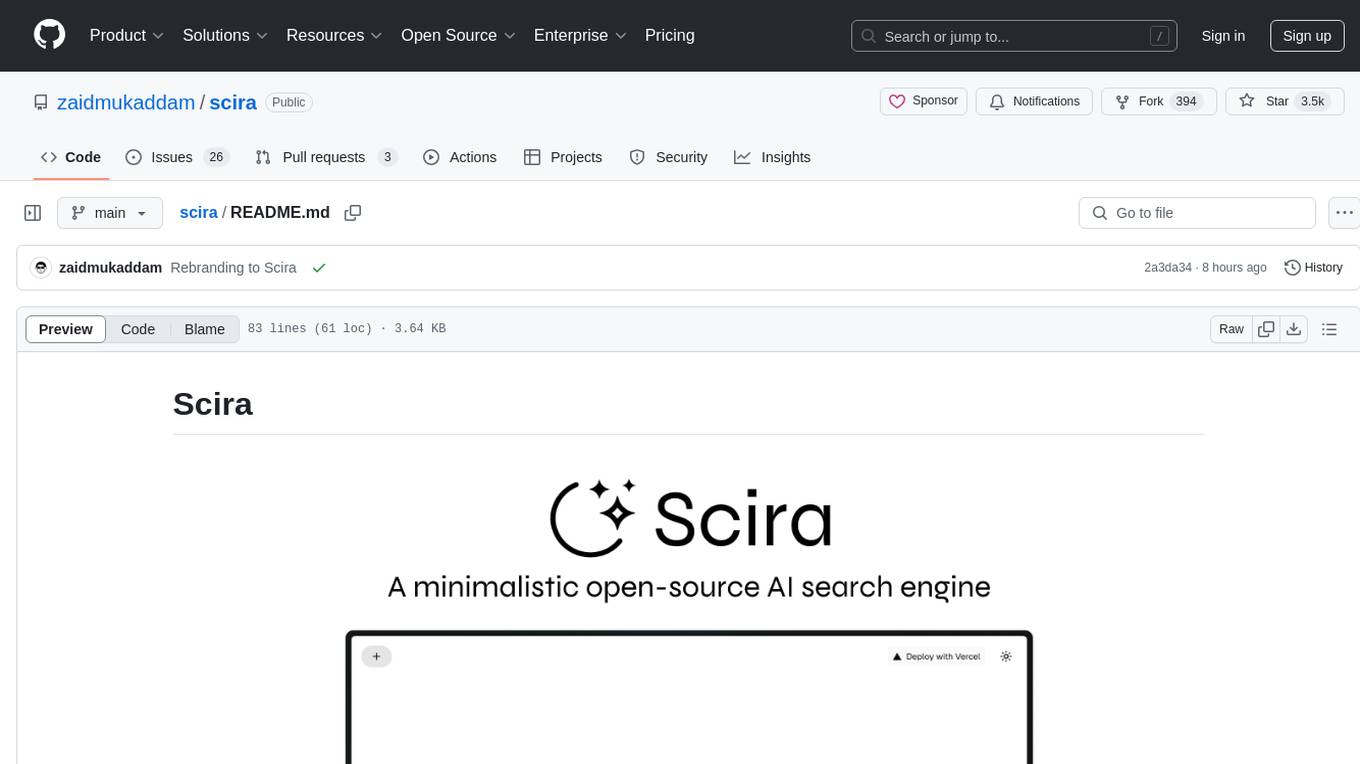Click the Sign in link

(x=1223, y=36)
